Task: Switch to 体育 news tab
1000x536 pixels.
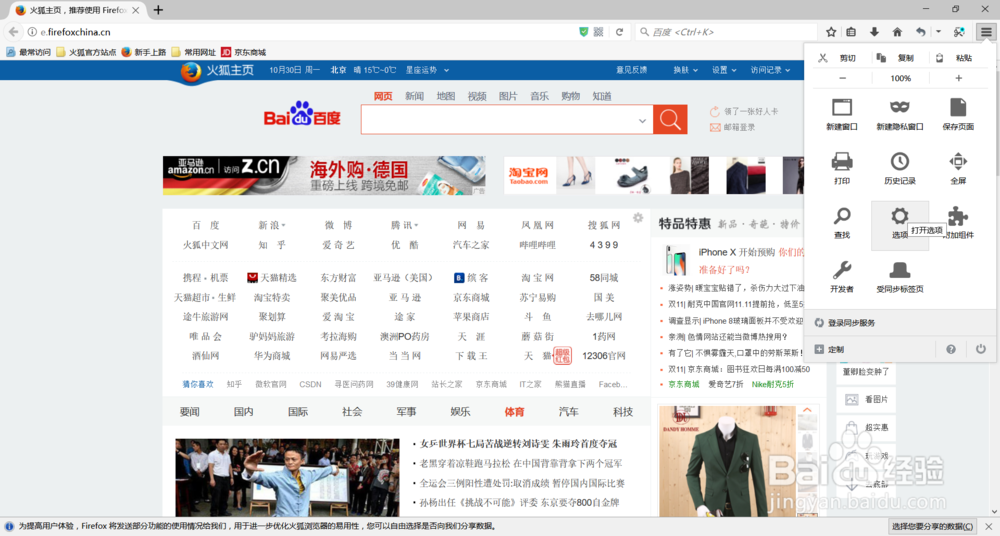Action: (514, 412)
